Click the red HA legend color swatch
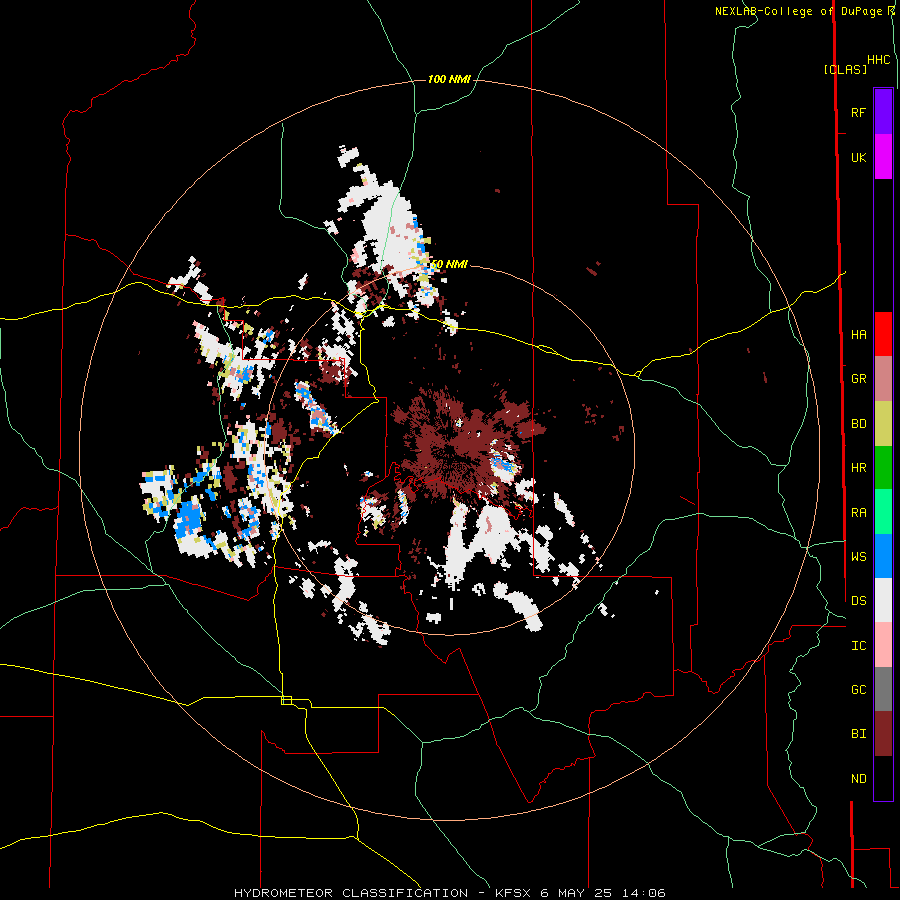 (x=883, y=334)
